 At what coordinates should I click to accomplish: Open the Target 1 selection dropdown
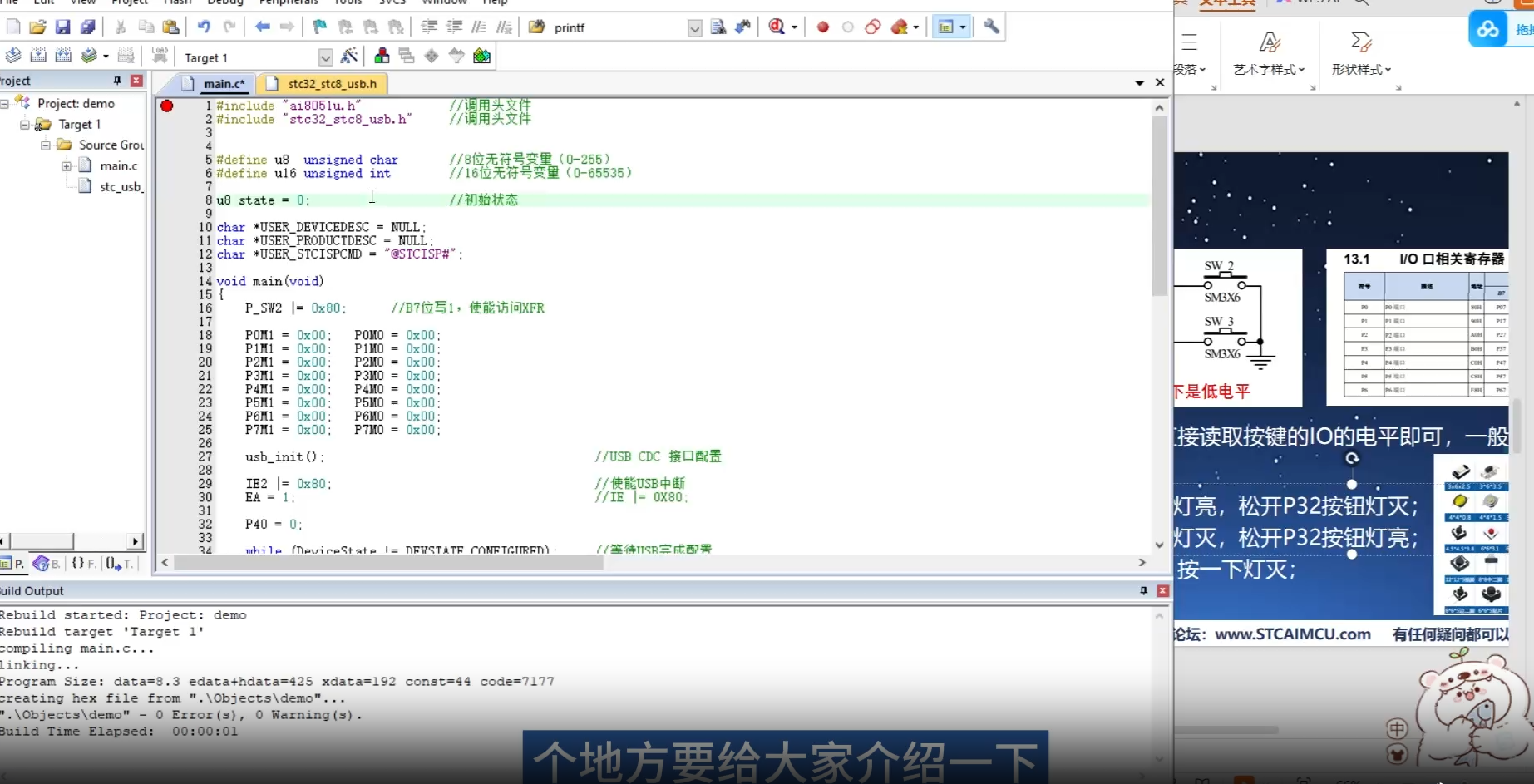click(325, 57)
